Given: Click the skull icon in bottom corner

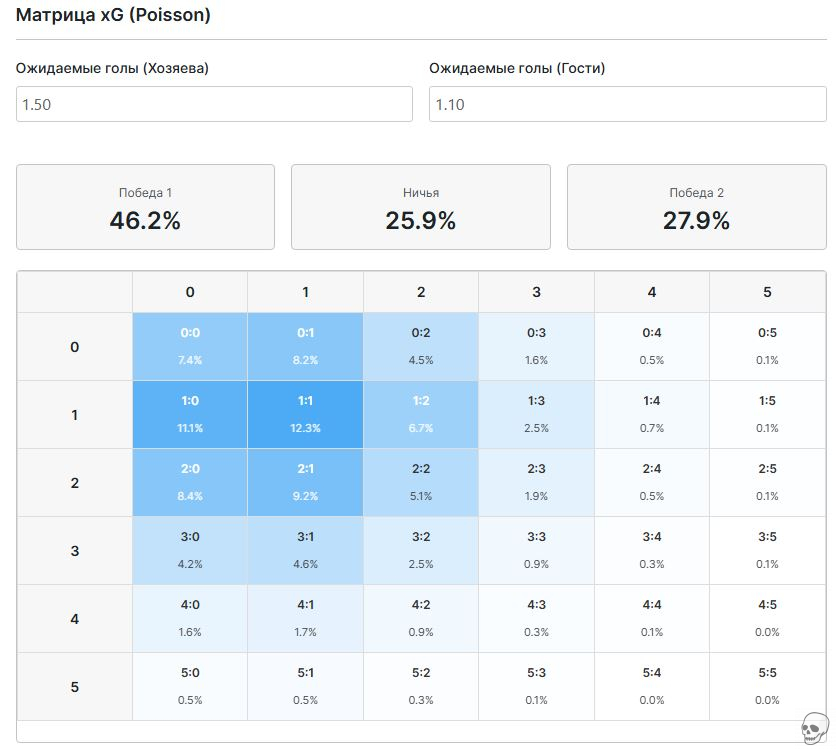Looking at the screenshot, I should pyautogui.click(x=816, y=728).
